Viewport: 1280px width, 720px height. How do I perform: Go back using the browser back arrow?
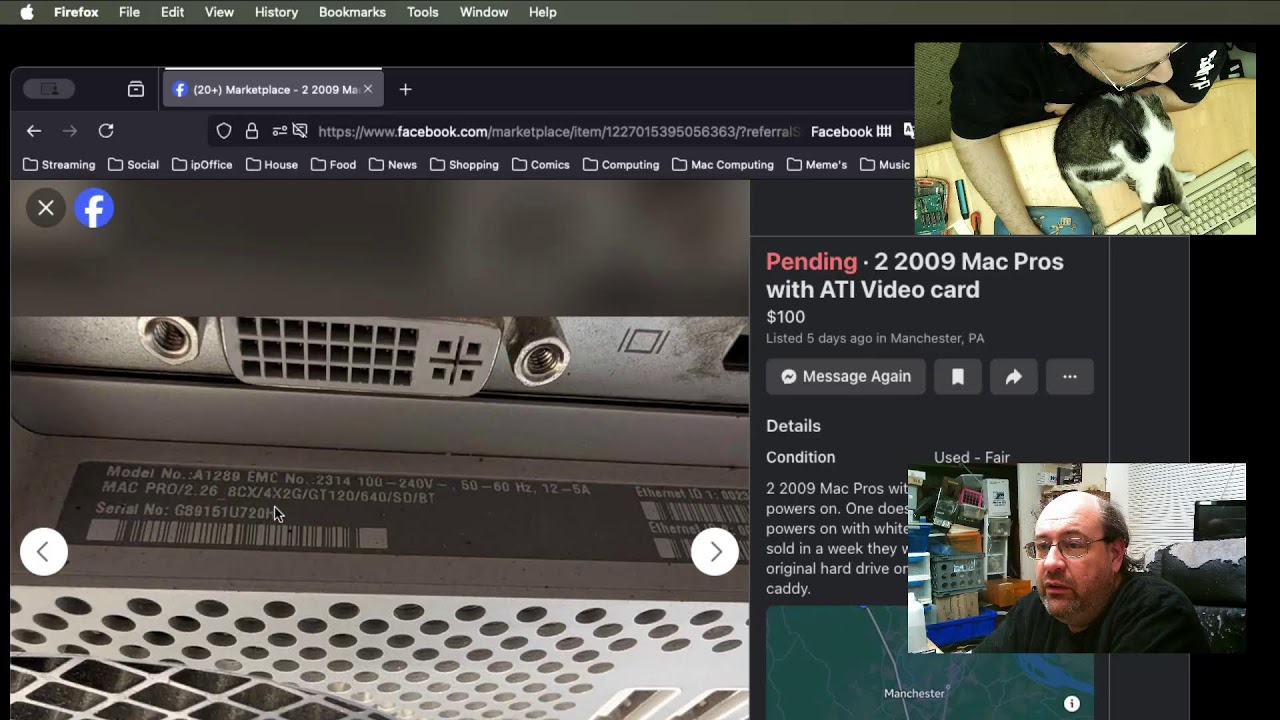coord(34,131)
